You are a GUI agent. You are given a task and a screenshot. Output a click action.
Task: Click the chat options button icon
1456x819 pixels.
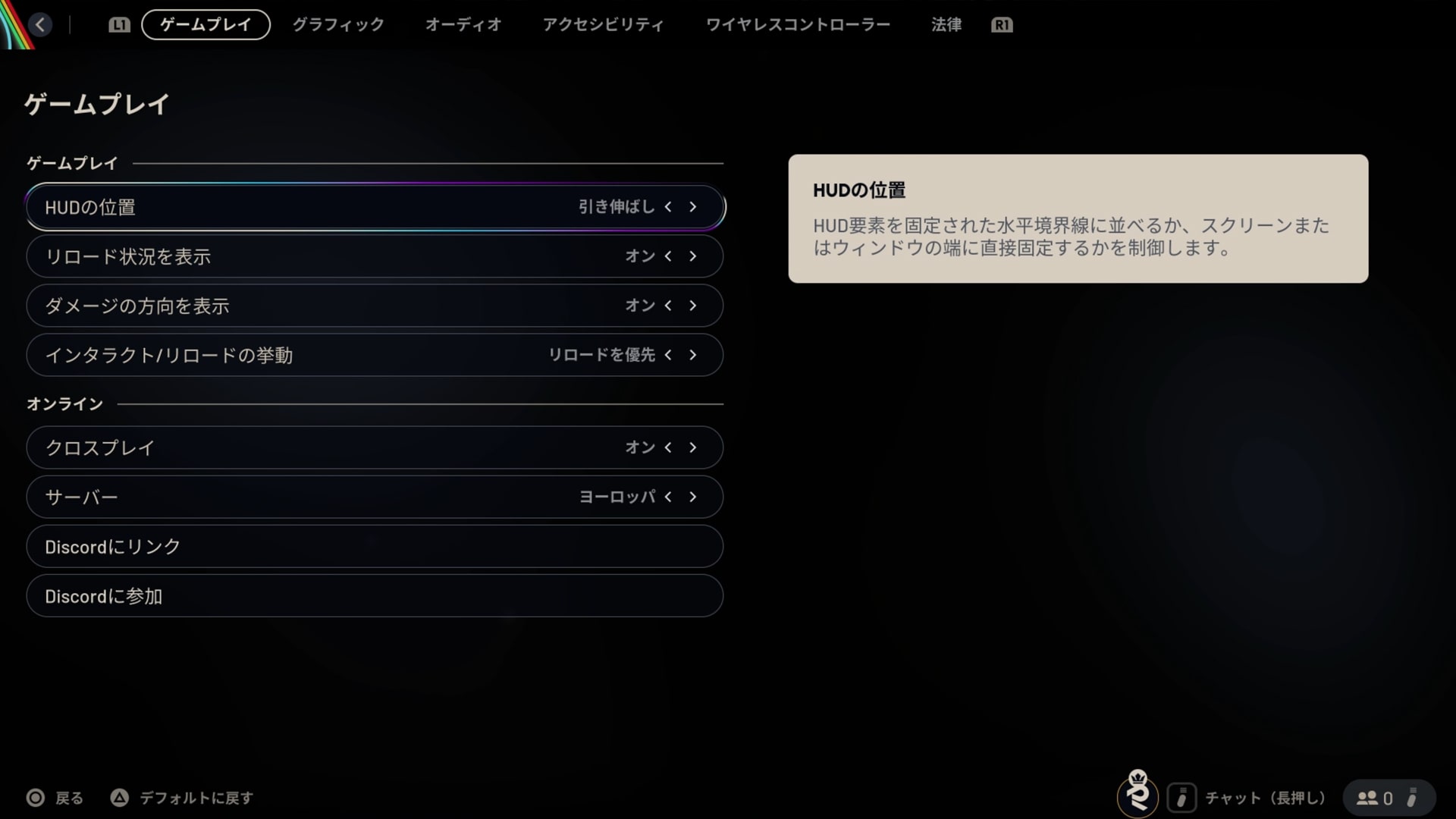tap(1181, 798)
